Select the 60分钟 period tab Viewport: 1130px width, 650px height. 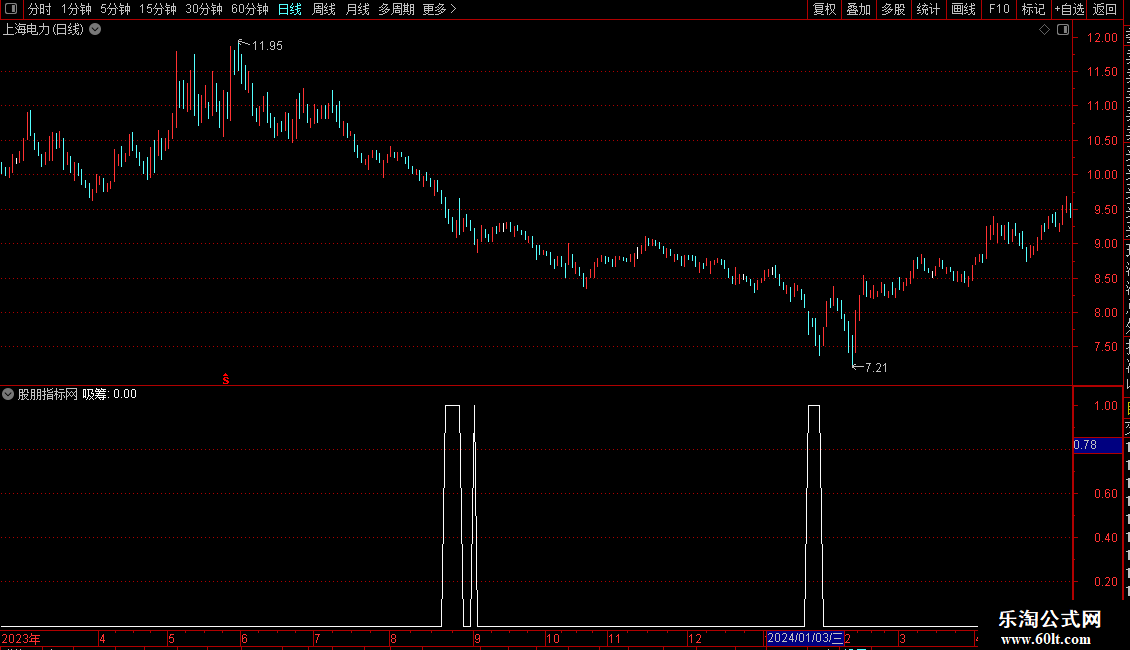pyautogui.click(x=249, y=9)
